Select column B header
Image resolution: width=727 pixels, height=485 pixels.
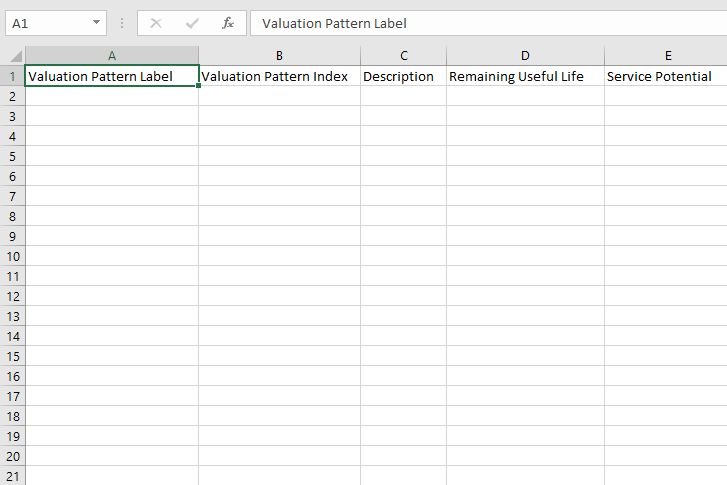tap(279, 56)
